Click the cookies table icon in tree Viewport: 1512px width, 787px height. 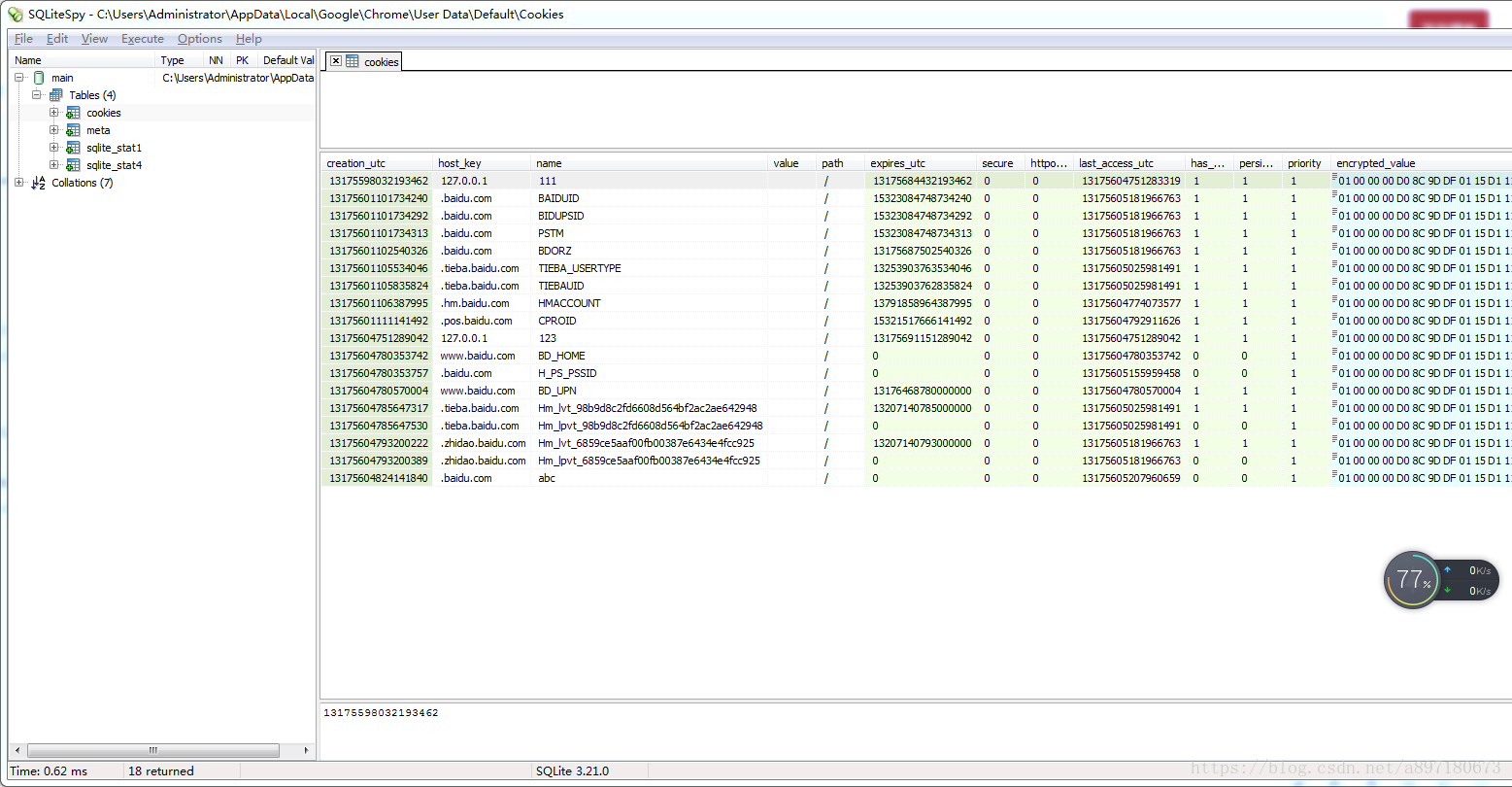click(74, 113)
